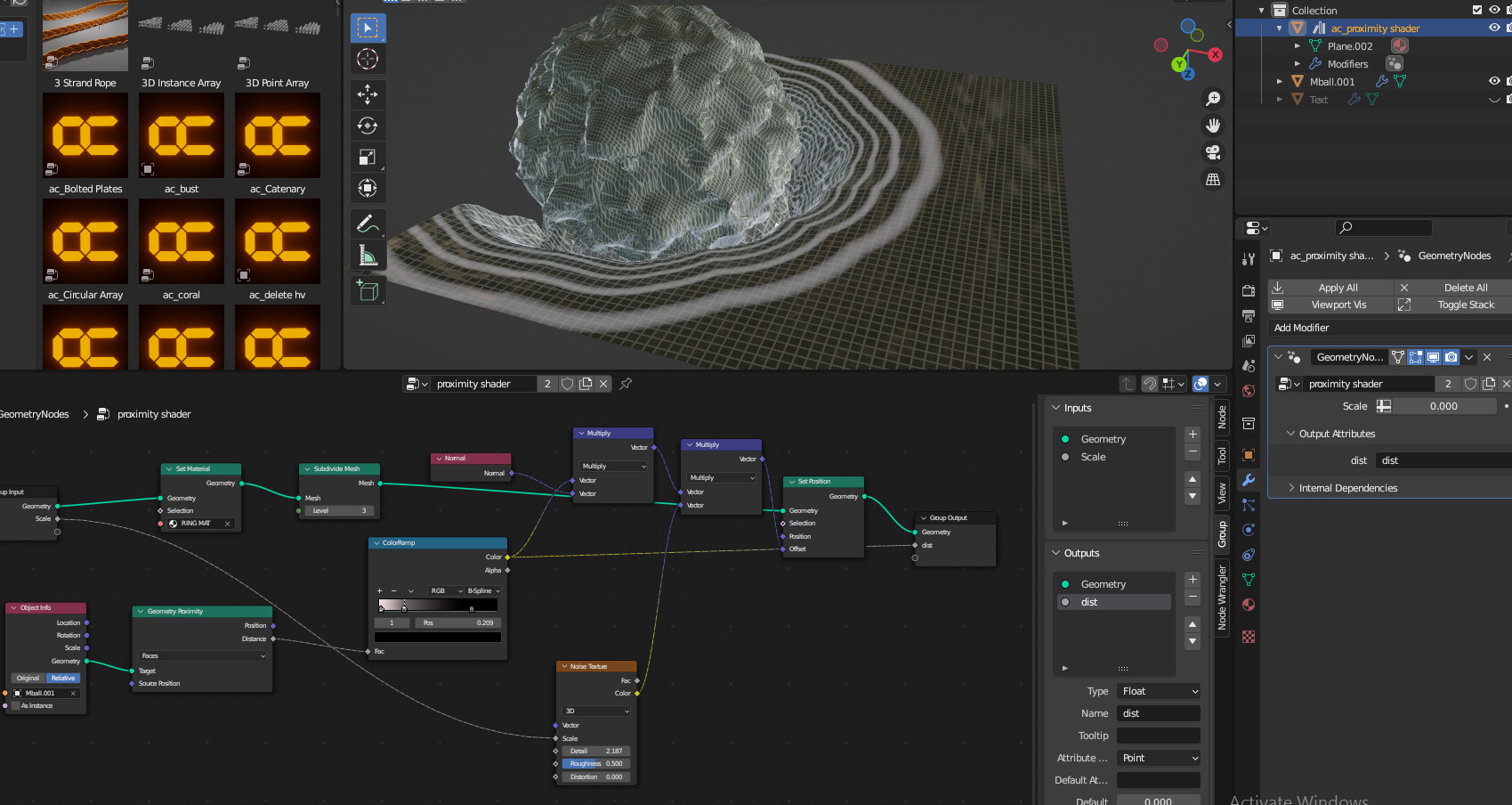Activate the Measure ruler tool
The image size is (1512, 805).
(368, 256)
